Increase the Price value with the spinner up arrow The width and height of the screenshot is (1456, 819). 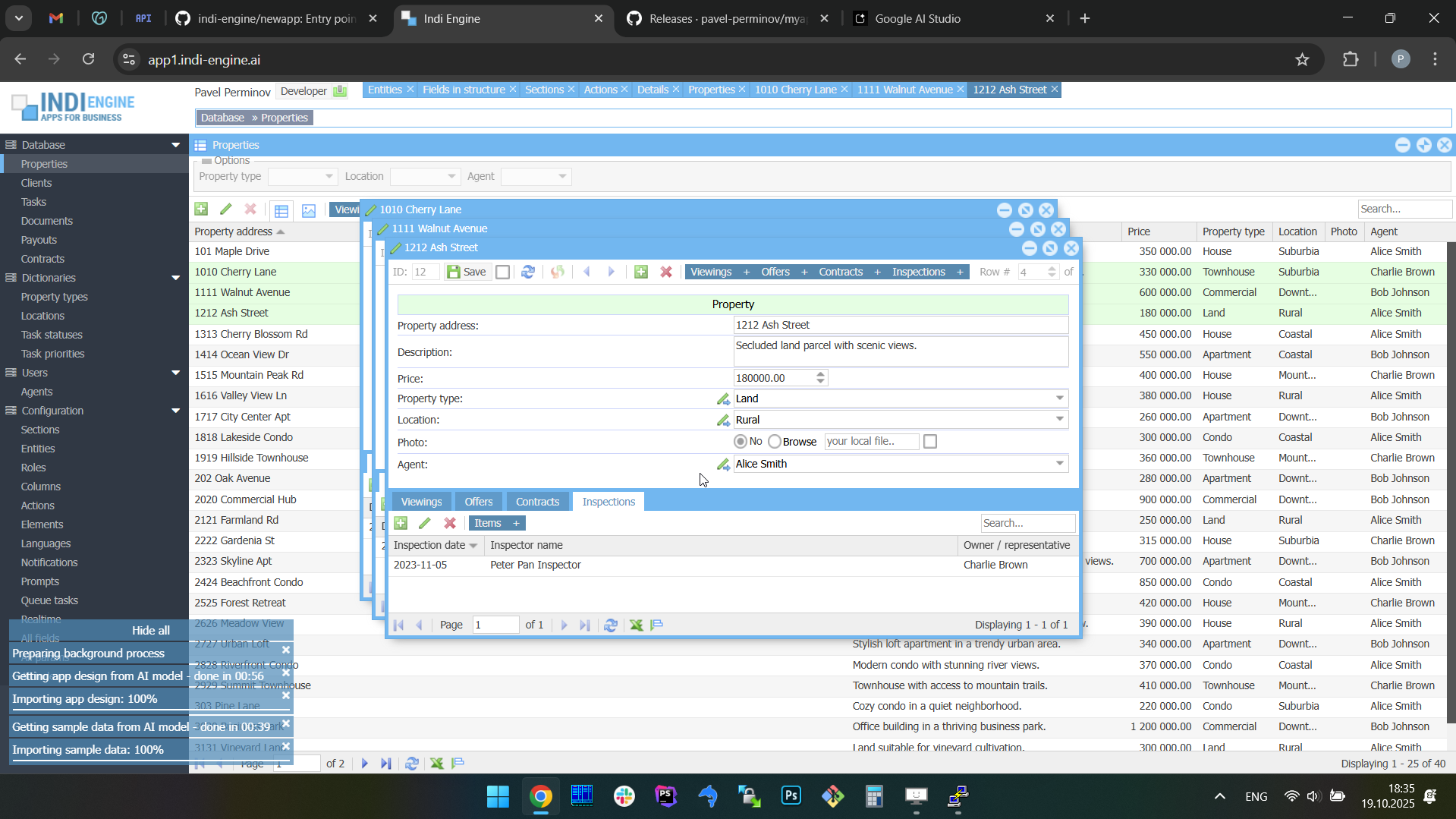point(820,374)
